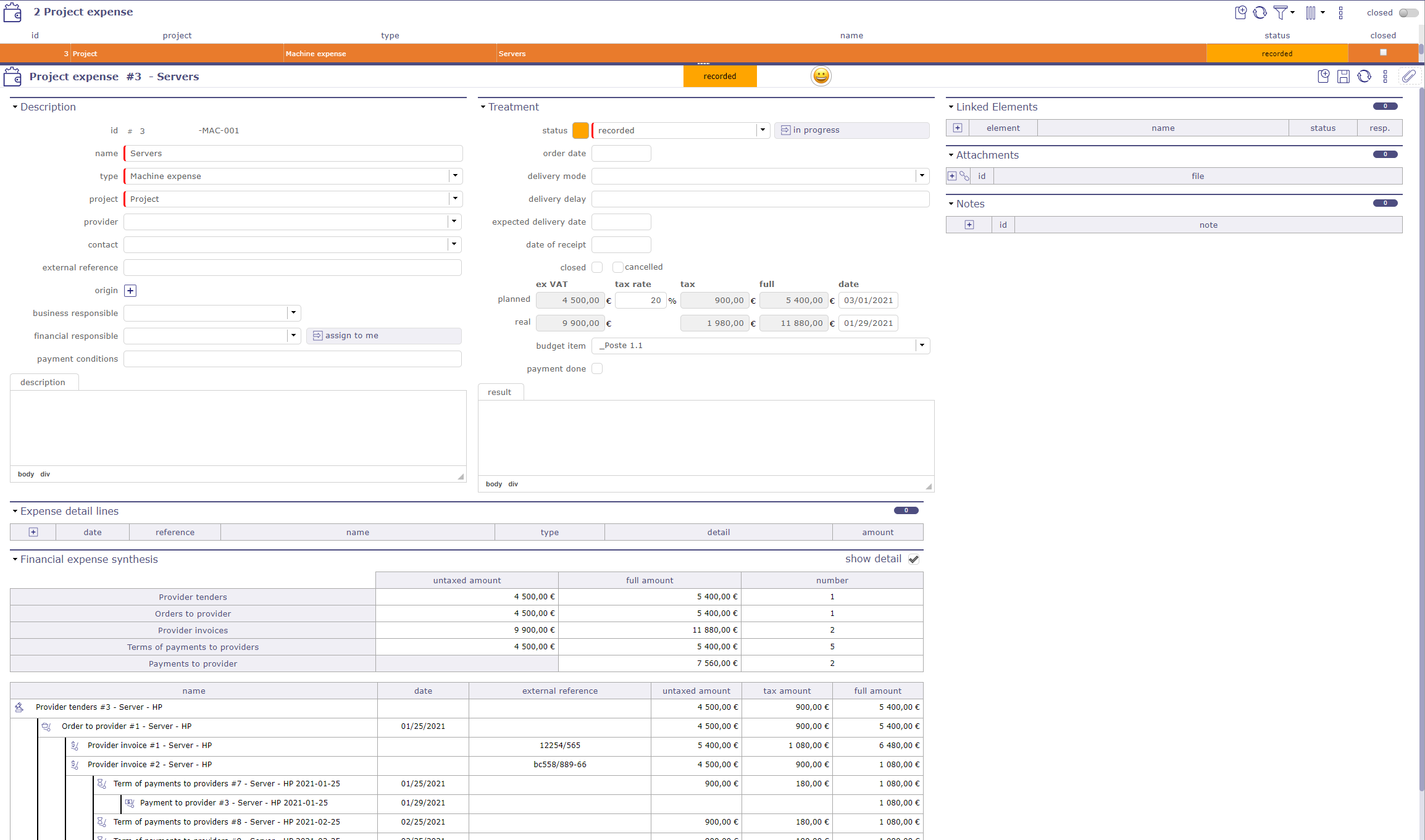Check the payment done checkbox
This screenshot has height=840, width=1425.
click(597, 368)
